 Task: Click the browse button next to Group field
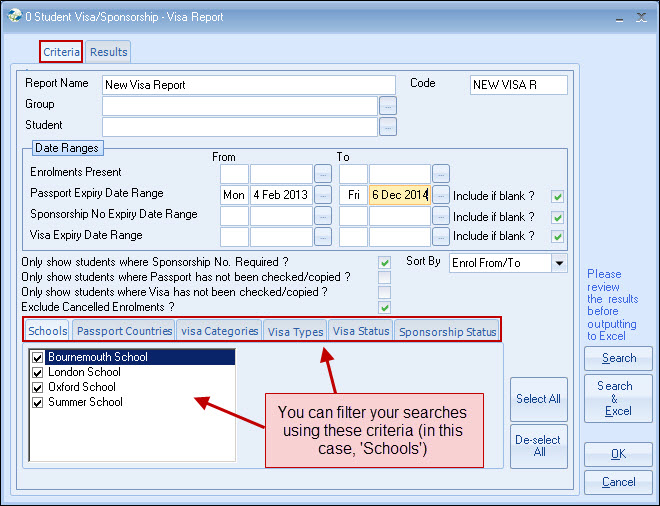[x=388, y=105]
